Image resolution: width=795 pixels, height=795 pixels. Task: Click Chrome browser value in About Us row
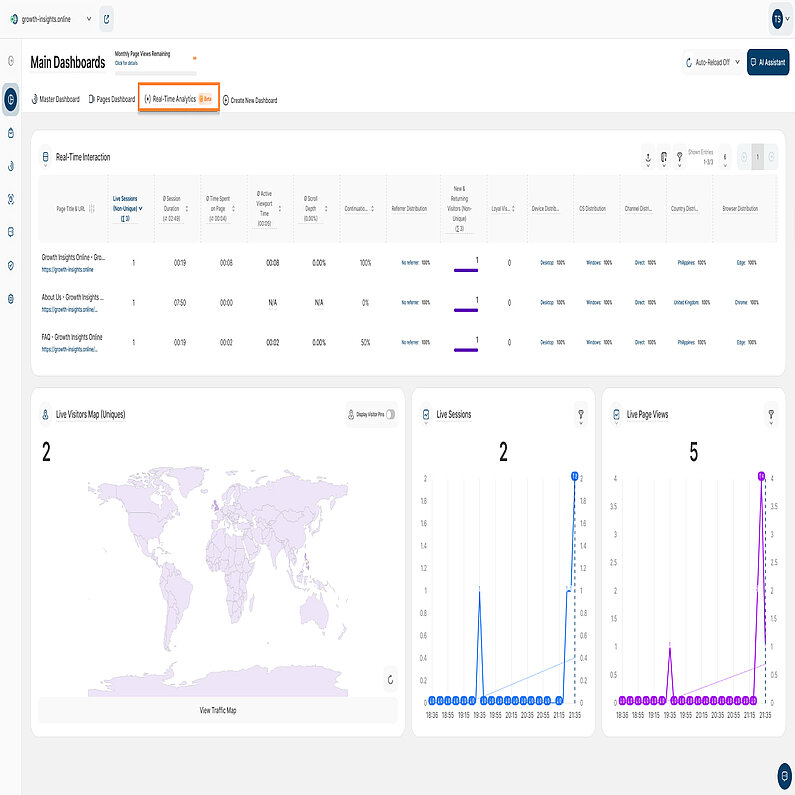(746, 303)
